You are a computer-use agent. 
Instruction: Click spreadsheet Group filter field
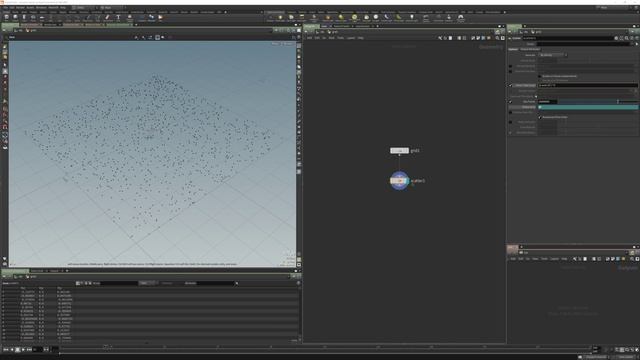coord(119,283)
